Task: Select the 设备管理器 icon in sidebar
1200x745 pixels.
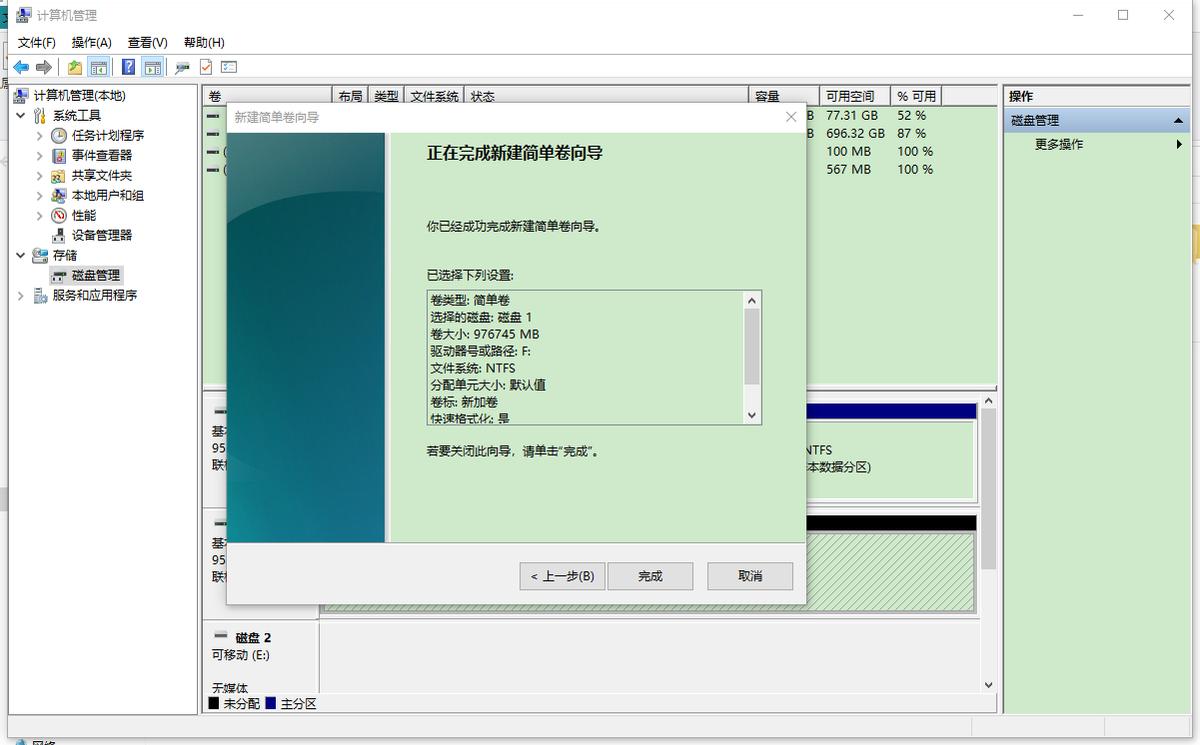Action: (x=56, y=235)
